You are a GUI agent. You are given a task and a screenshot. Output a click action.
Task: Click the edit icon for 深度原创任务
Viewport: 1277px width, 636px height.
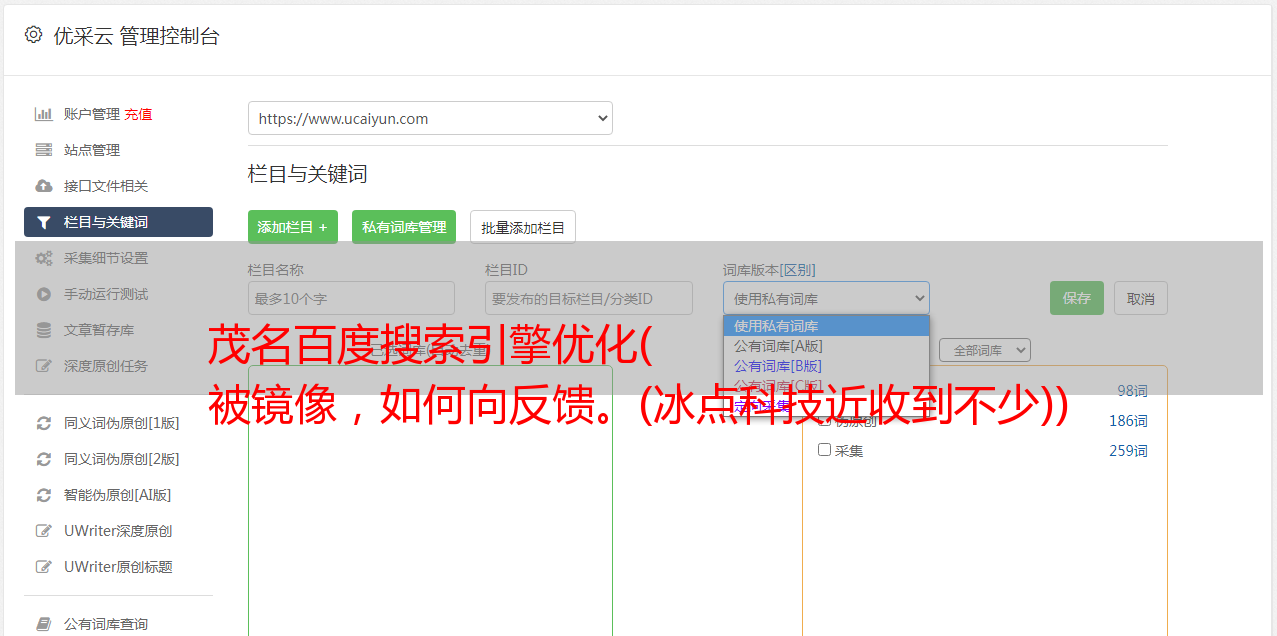pyautogui.click(x=43, y=366)
